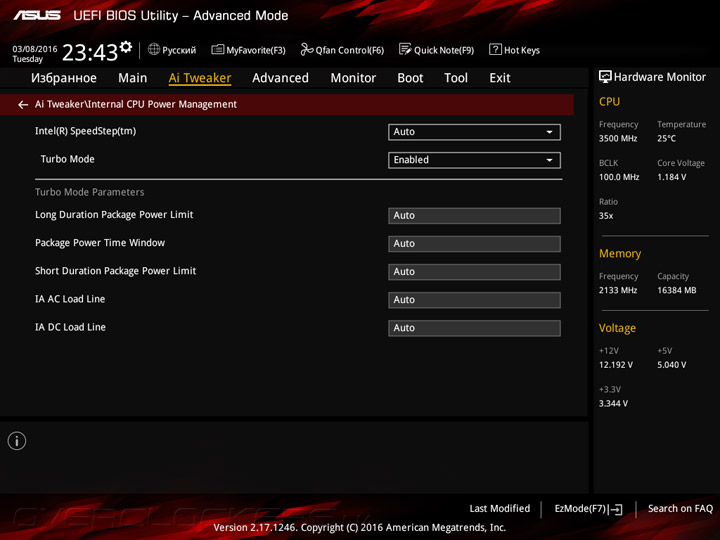Screen dimensions: 720x540
Task: Click the 3.344 V value
Action: (613, 404)
